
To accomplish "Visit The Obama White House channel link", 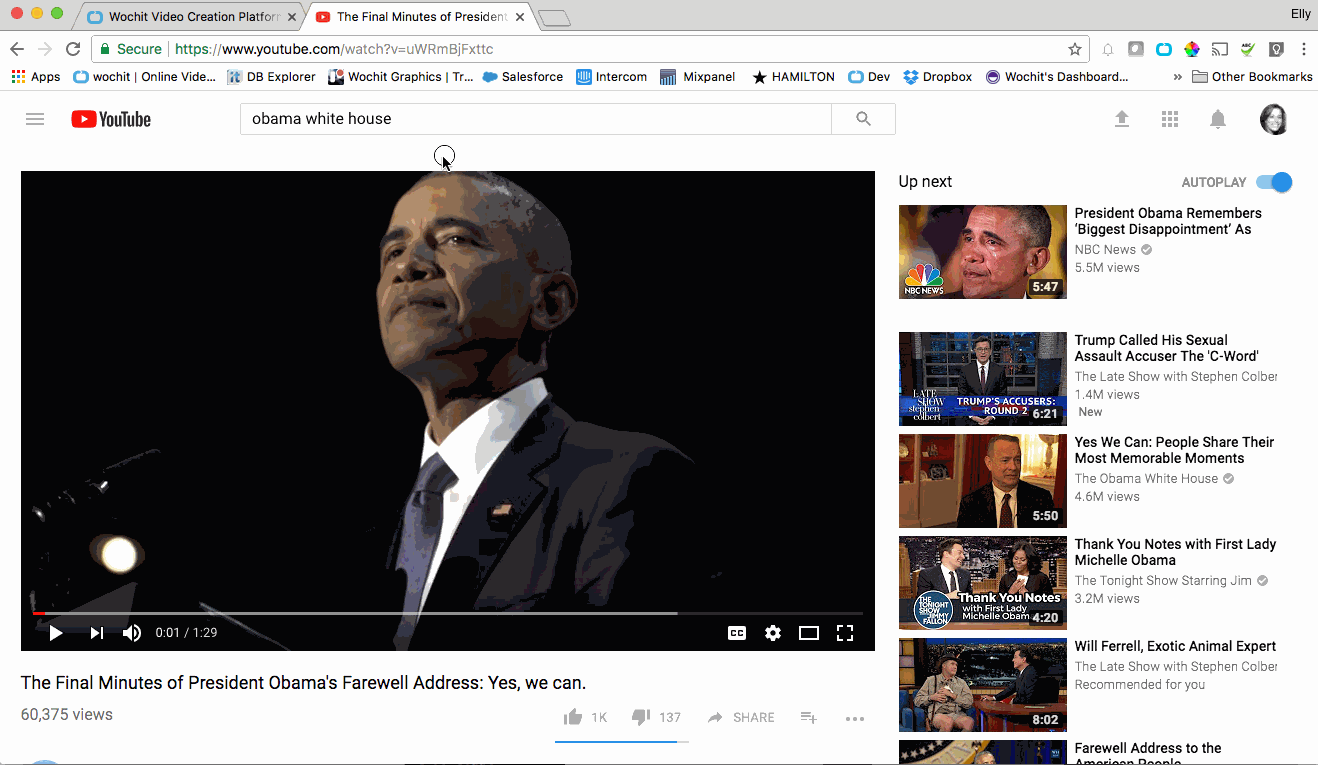I will click(x=1146, y=478).
